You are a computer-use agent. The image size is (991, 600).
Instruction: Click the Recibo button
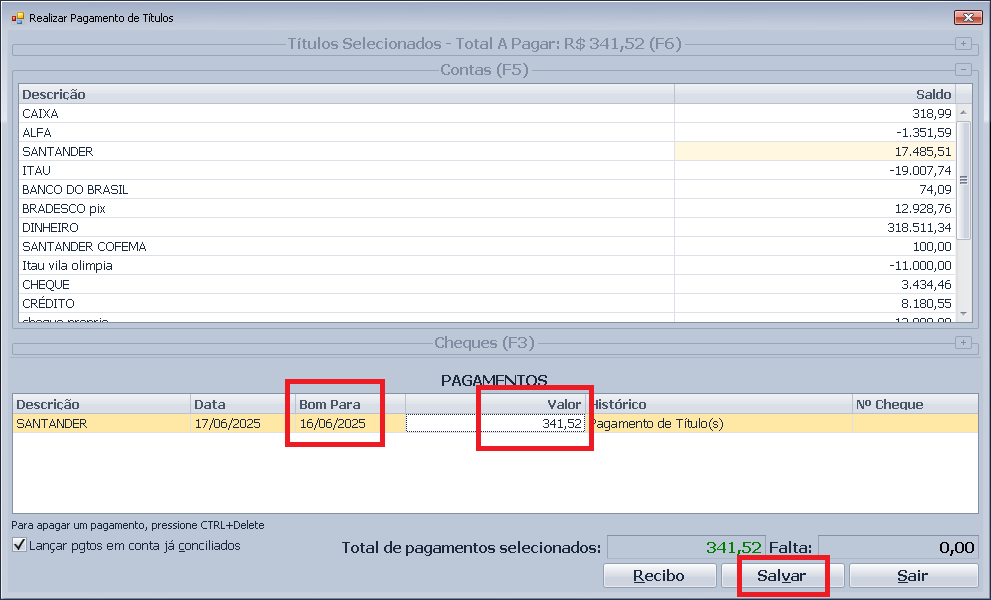click(659, 576)
